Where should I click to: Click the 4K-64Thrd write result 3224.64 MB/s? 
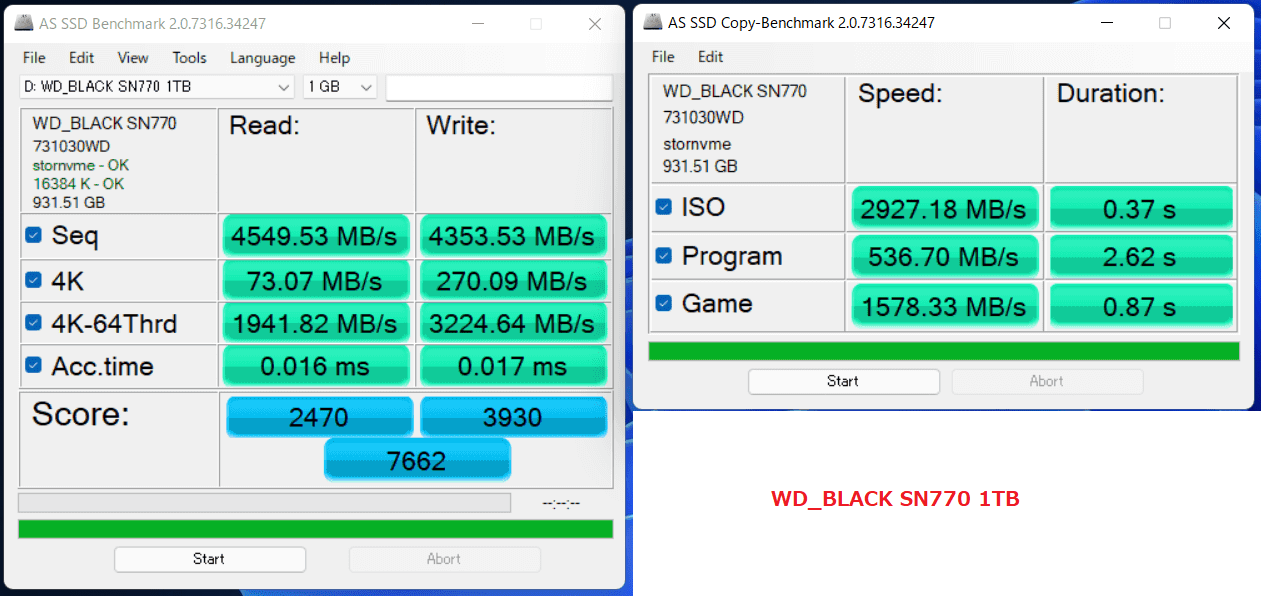tap(513, 323)
